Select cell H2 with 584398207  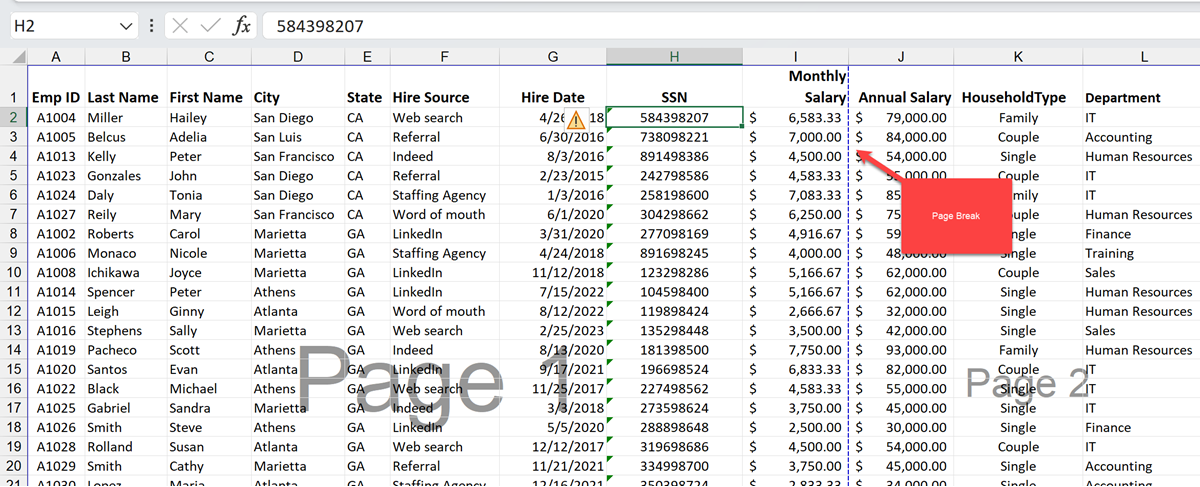(674, 117)
